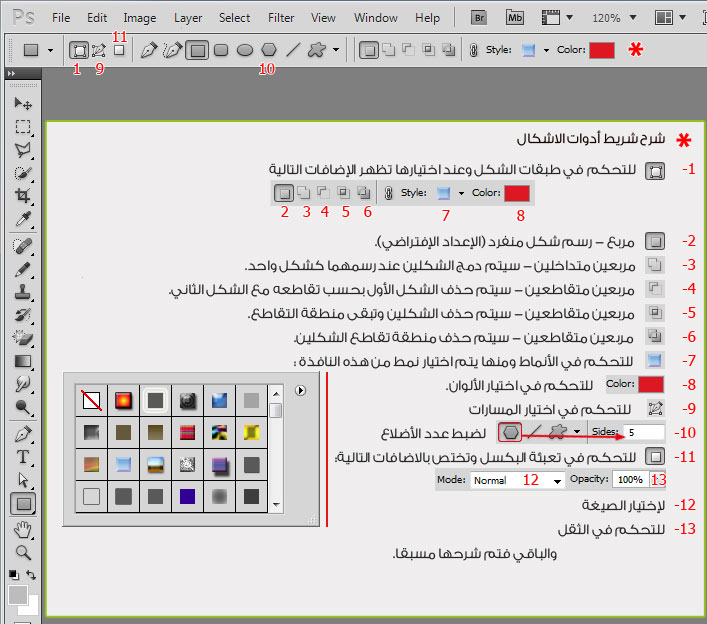Viewport: 707px width, 624px height.
Task: Pick the Pen tool in the options bar
Action: click(x=149, y=50)
